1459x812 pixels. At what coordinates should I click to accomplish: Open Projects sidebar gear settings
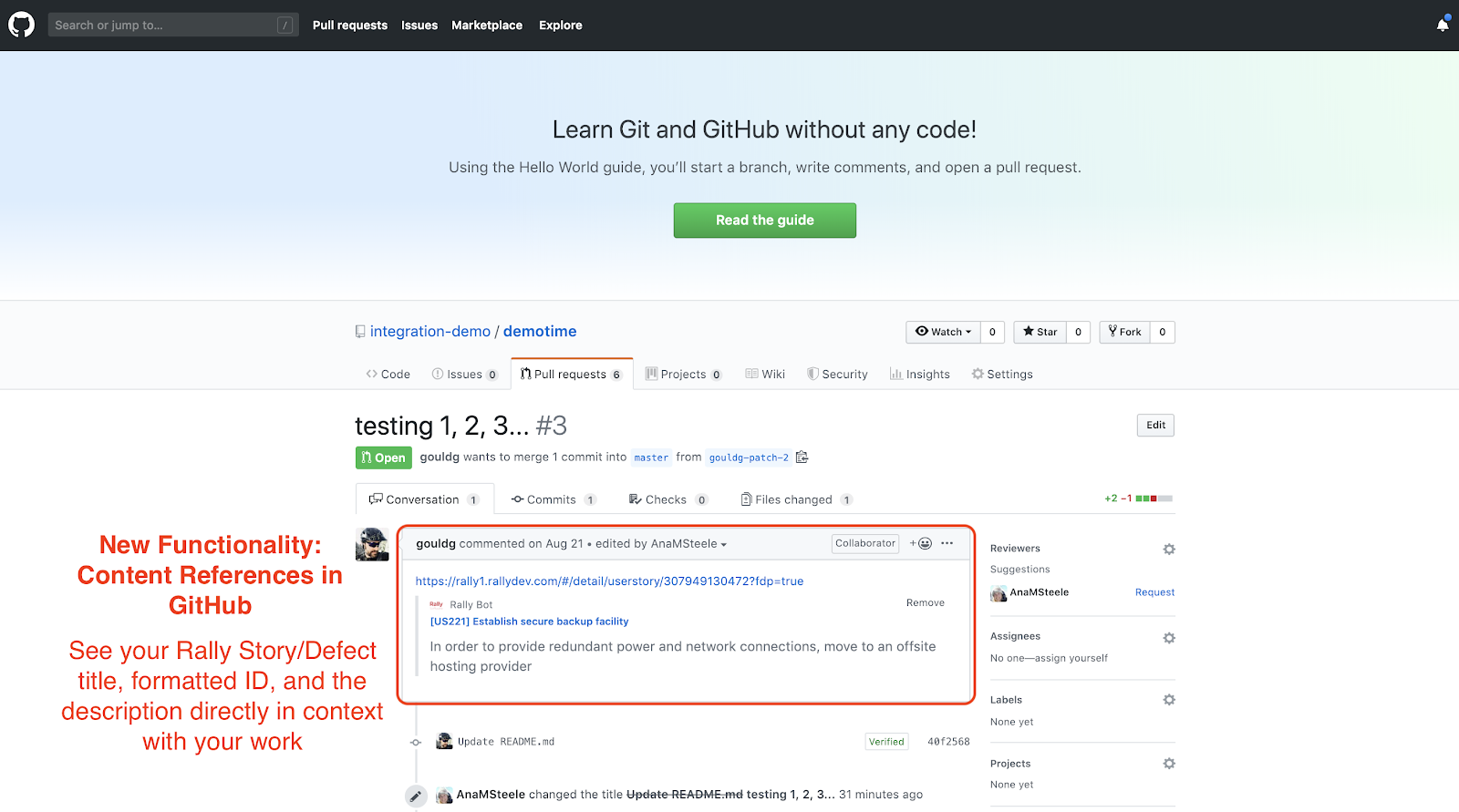point(1168,764)
